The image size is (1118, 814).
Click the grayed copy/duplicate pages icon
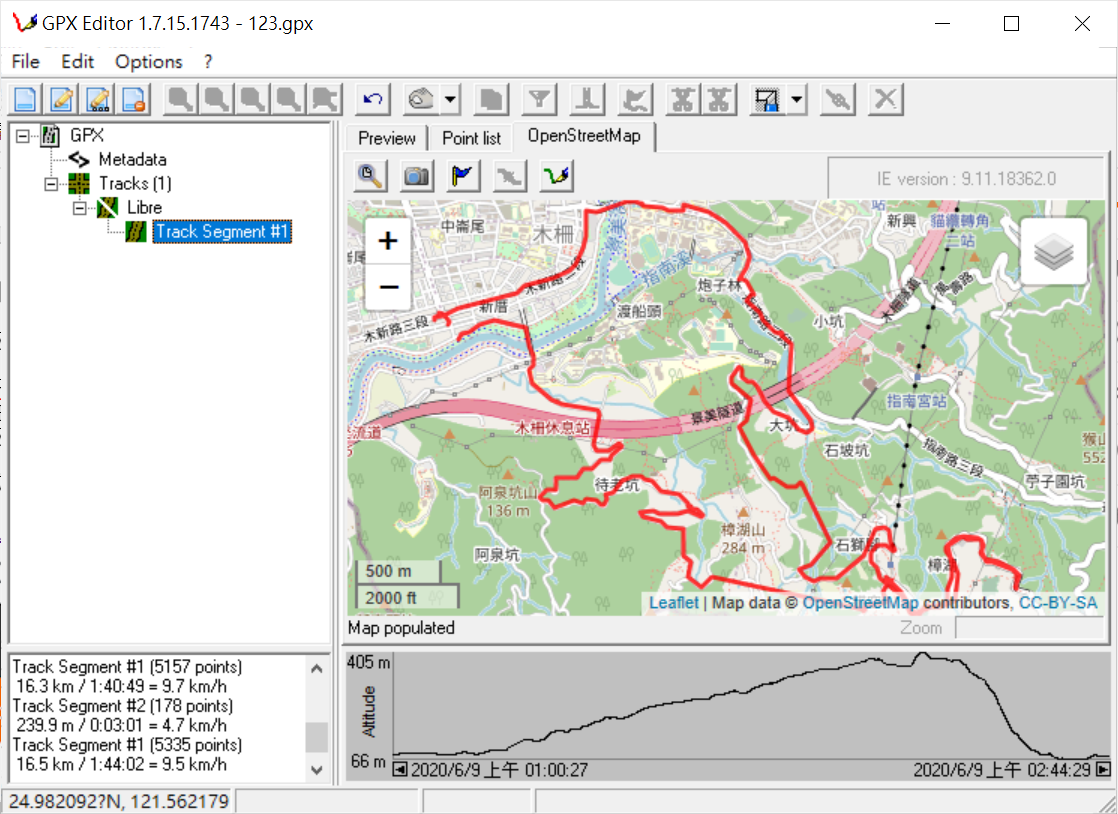coord(491,99)
